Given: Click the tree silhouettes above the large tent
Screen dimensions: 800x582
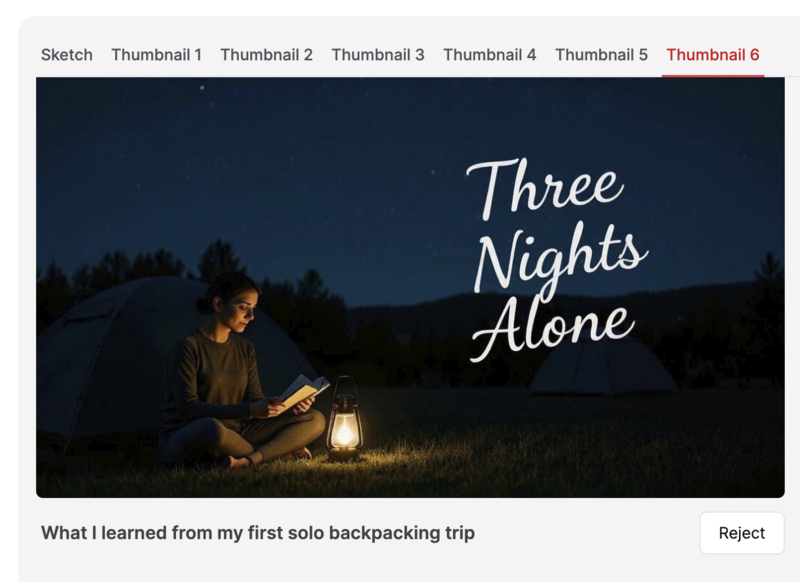Looking at the screenshot, I should pos(153,265).
